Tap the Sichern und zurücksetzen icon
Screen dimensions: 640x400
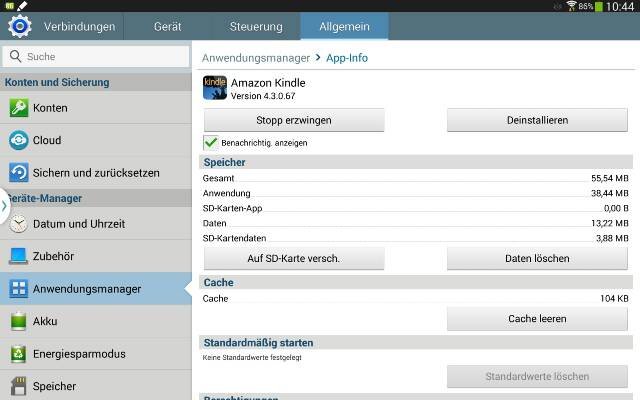click(19, 173)
